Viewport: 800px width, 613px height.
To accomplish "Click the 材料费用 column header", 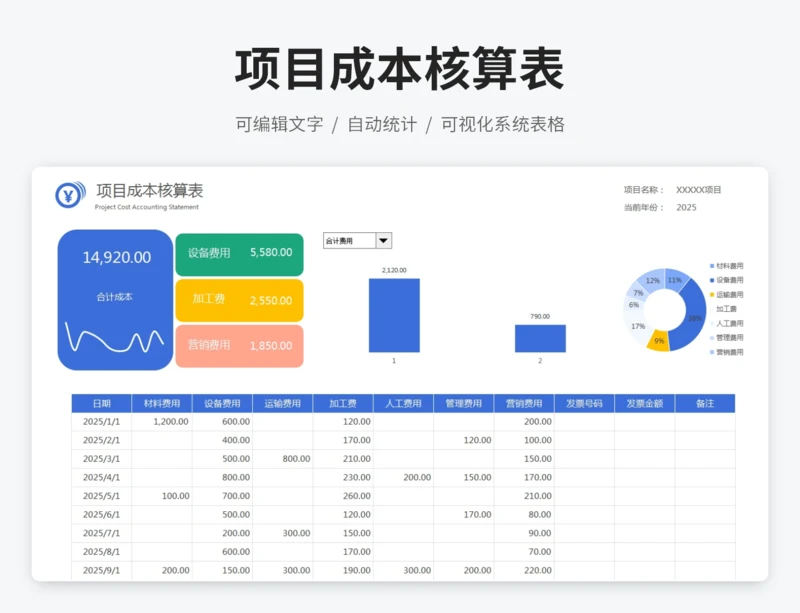I will pyautogui.click(x=162, y=403).
